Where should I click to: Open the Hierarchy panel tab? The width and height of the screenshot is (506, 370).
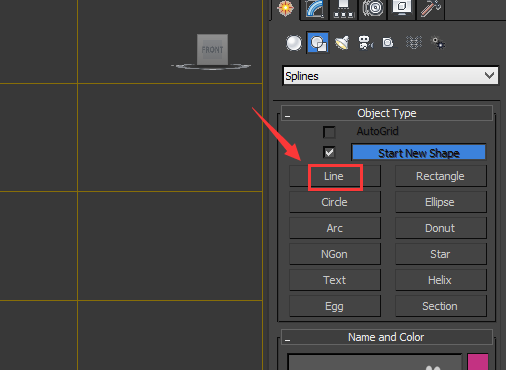[x=343, y=8]
